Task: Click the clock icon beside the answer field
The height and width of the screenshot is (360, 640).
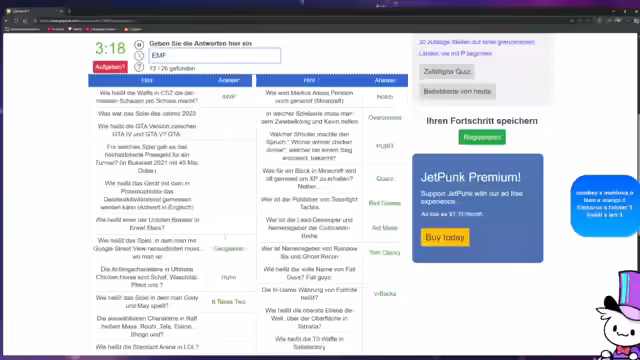Action: pos(139,56)
